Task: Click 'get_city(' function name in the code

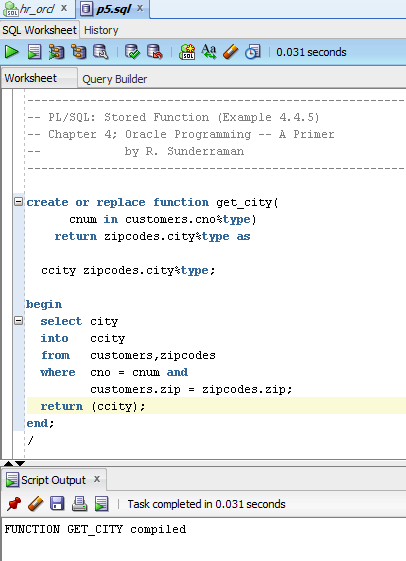Action: point(247,203)
